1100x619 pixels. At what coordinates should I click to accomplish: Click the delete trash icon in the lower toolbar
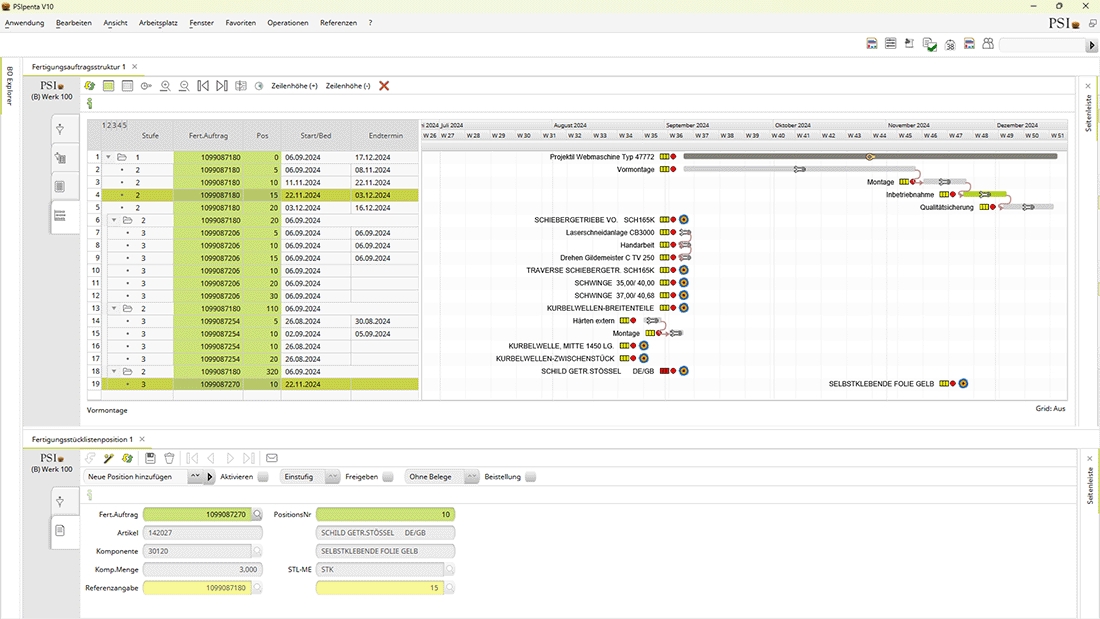click(x=169, y=458)
